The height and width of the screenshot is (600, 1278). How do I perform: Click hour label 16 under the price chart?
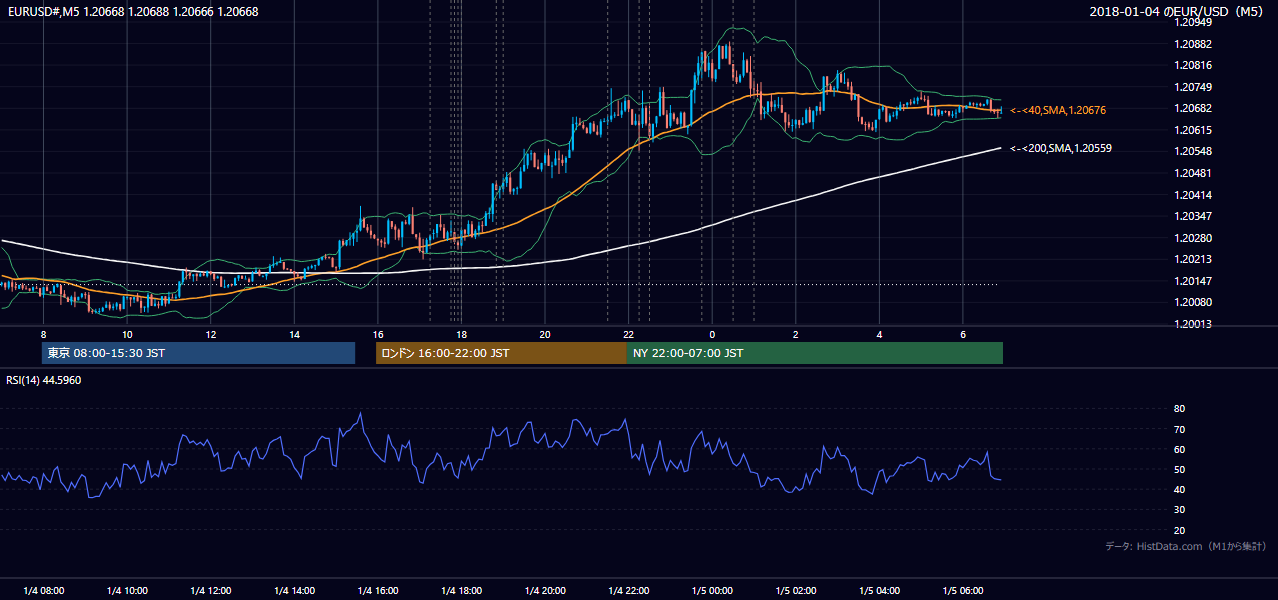377,334
